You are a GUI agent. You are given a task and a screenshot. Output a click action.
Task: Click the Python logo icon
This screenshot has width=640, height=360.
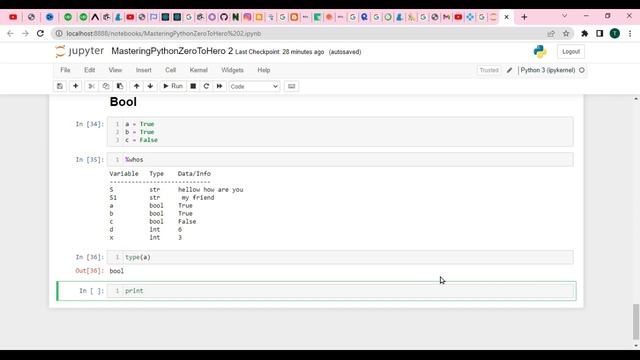coord(540,51)
